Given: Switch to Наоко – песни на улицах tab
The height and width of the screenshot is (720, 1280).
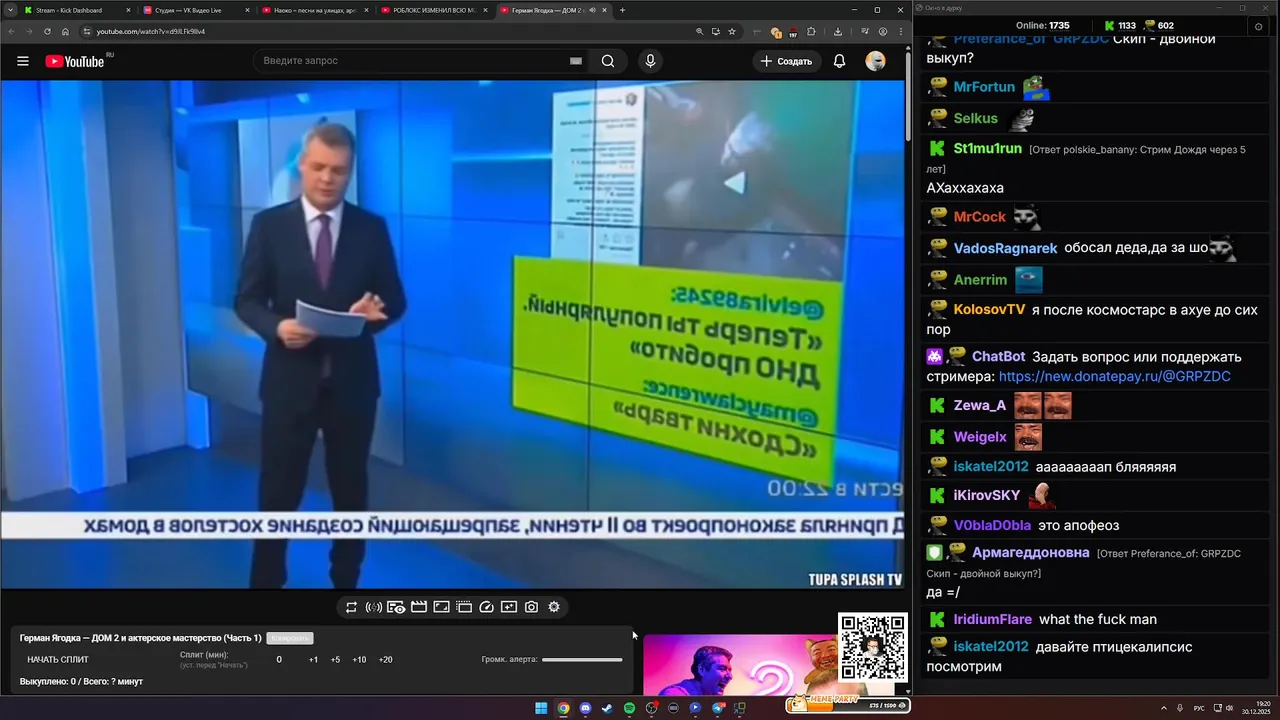Looking at the screenshot, I should 314,10.
